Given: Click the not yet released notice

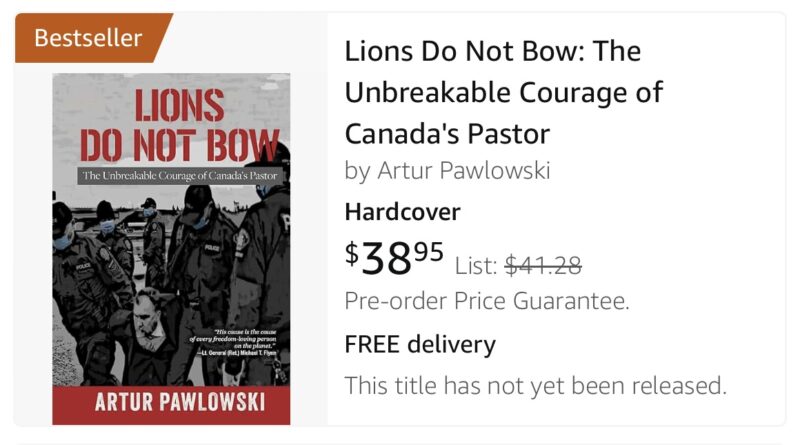Looking at the screenshot, I should (535, 385).
